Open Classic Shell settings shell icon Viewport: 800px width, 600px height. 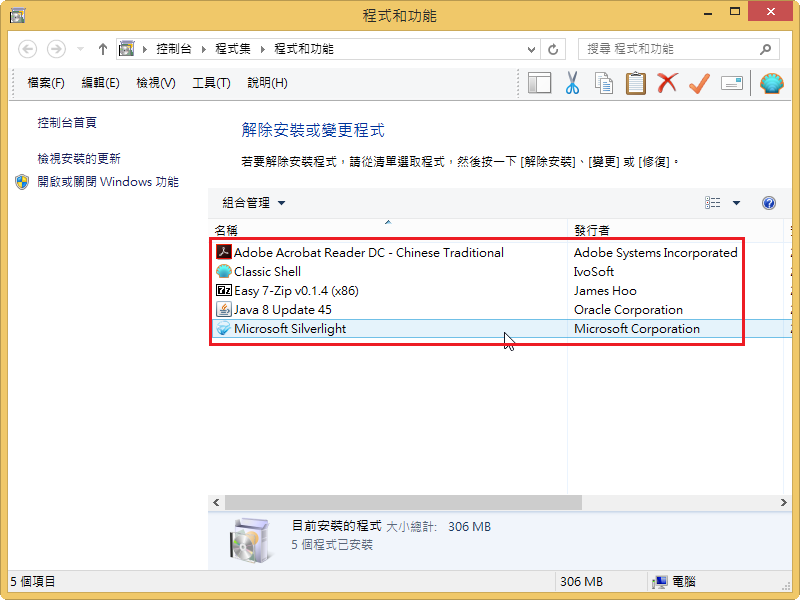tap(771, 83)
